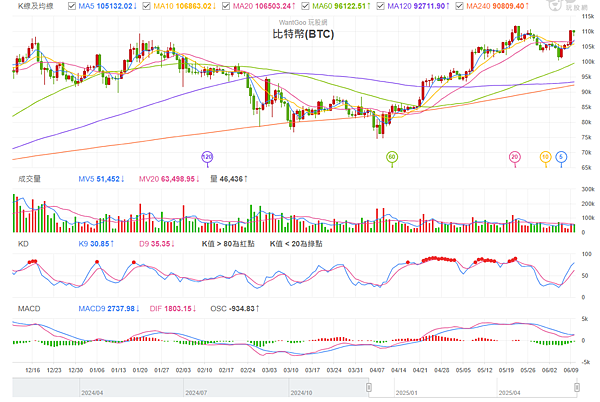
Task: Click the MA240 90809.40 value
Action: [x=497, y=6]
